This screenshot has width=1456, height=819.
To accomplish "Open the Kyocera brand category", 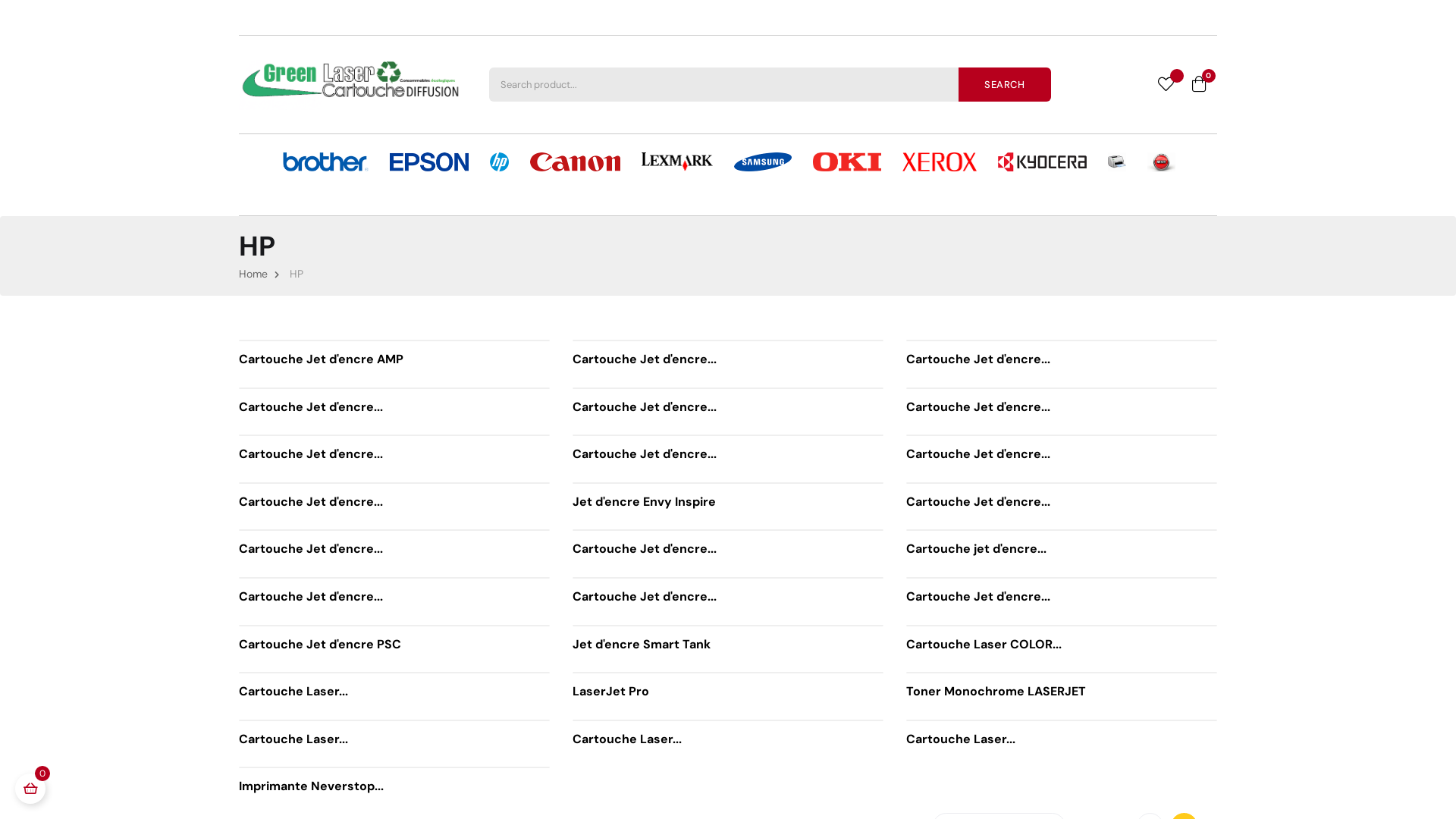I will (1042, 162).
